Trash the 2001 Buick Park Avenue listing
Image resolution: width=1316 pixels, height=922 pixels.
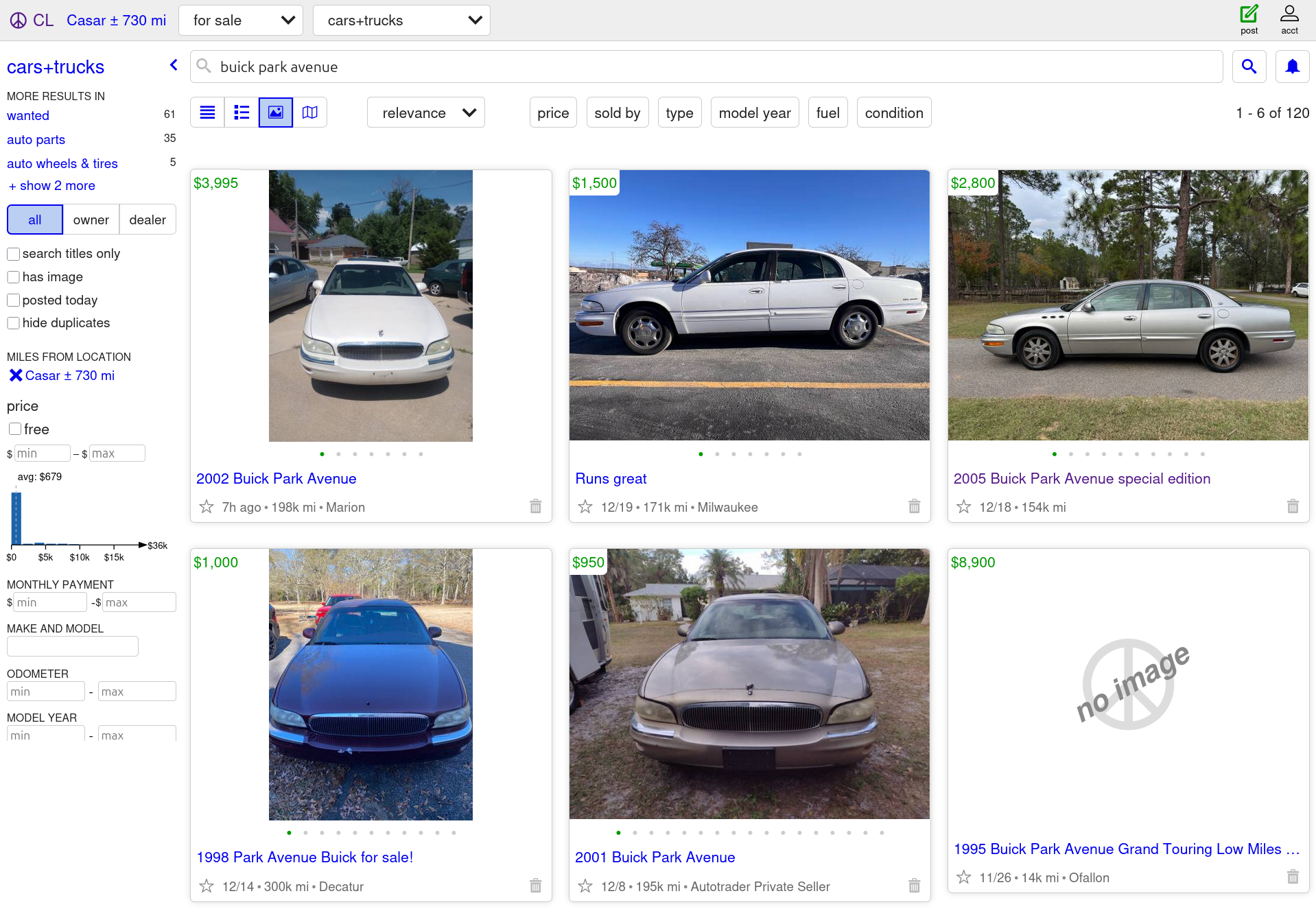(915, 886)
